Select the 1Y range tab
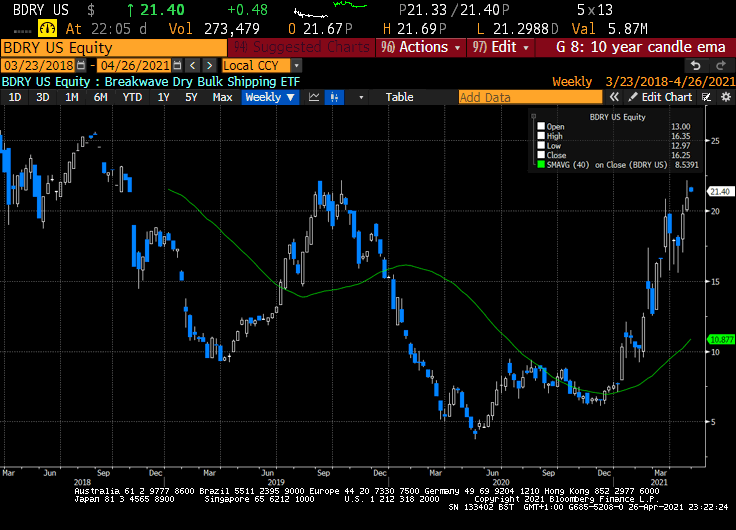736x530 pixels. [x=163, y=97]
